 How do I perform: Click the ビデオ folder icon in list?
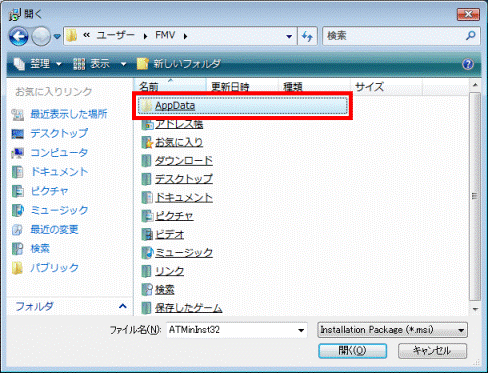pos(147,235)
